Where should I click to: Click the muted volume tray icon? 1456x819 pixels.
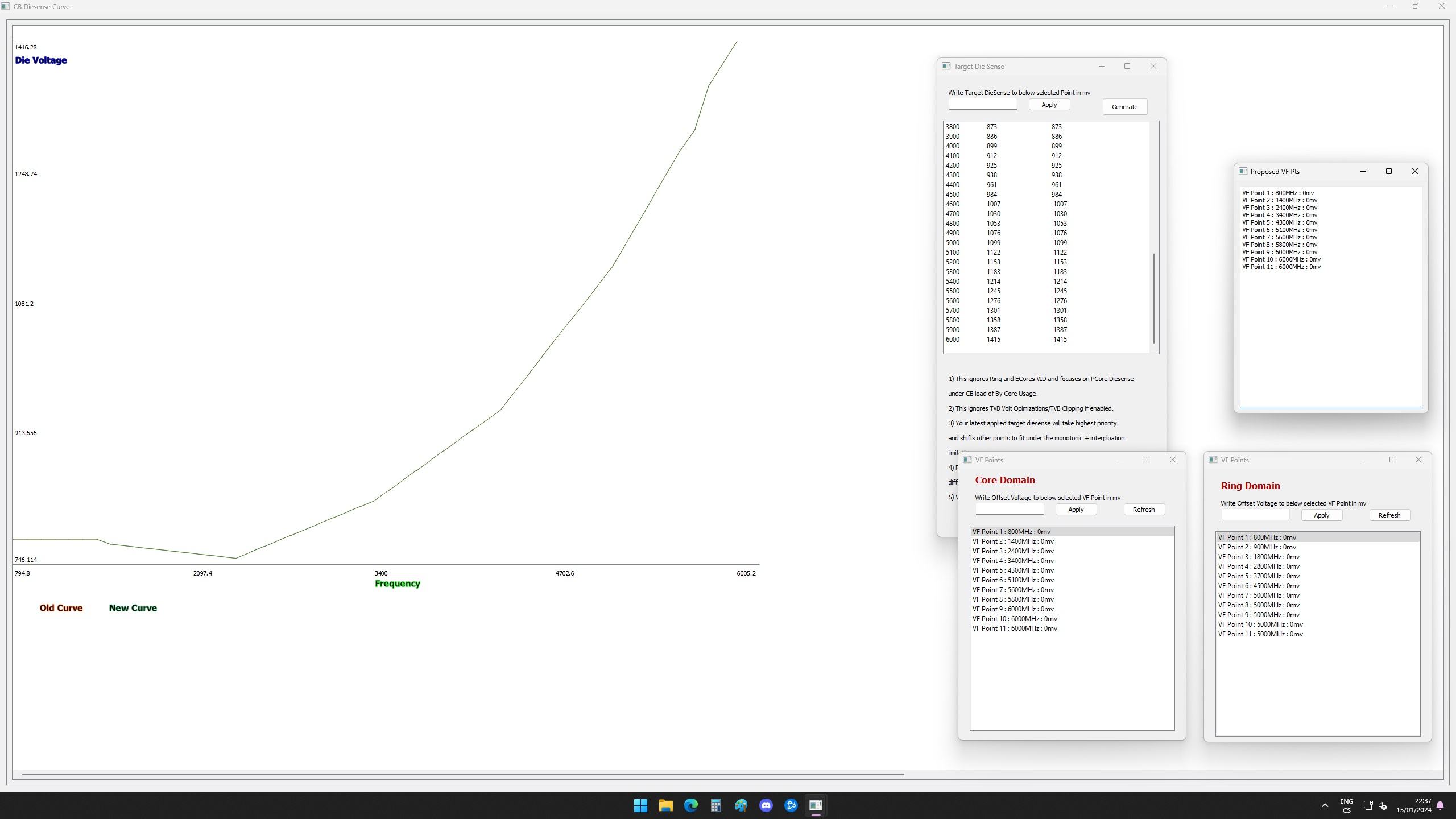(x=1383, y=805)
